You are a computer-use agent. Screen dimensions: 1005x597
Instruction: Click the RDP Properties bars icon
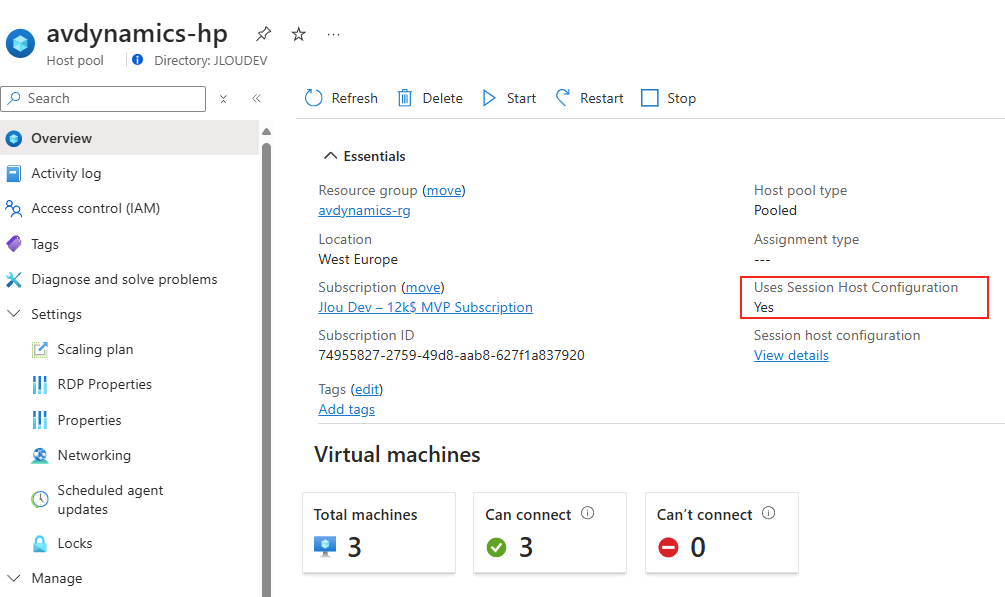tap(40, 384)
